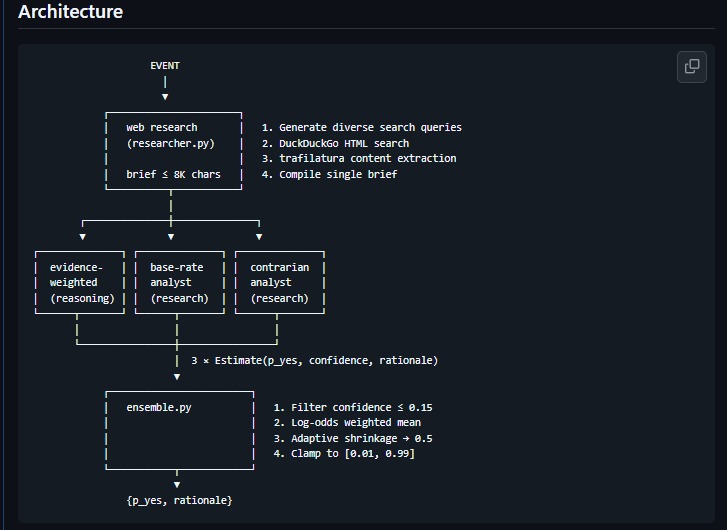Click "(researcher.py)" in the diagram
Image resolution: width=727 pixels, height=530 pixels.
coord(171,143)
